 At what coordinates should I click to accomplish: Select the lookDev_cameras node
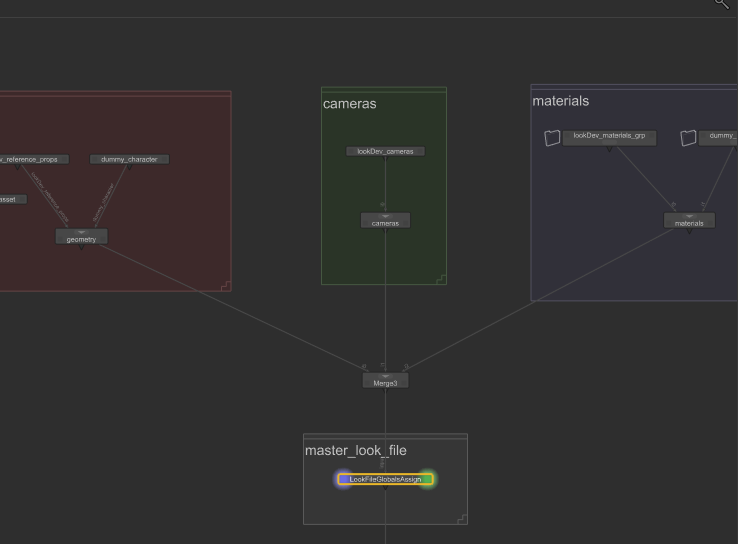(x=385, y=152)
